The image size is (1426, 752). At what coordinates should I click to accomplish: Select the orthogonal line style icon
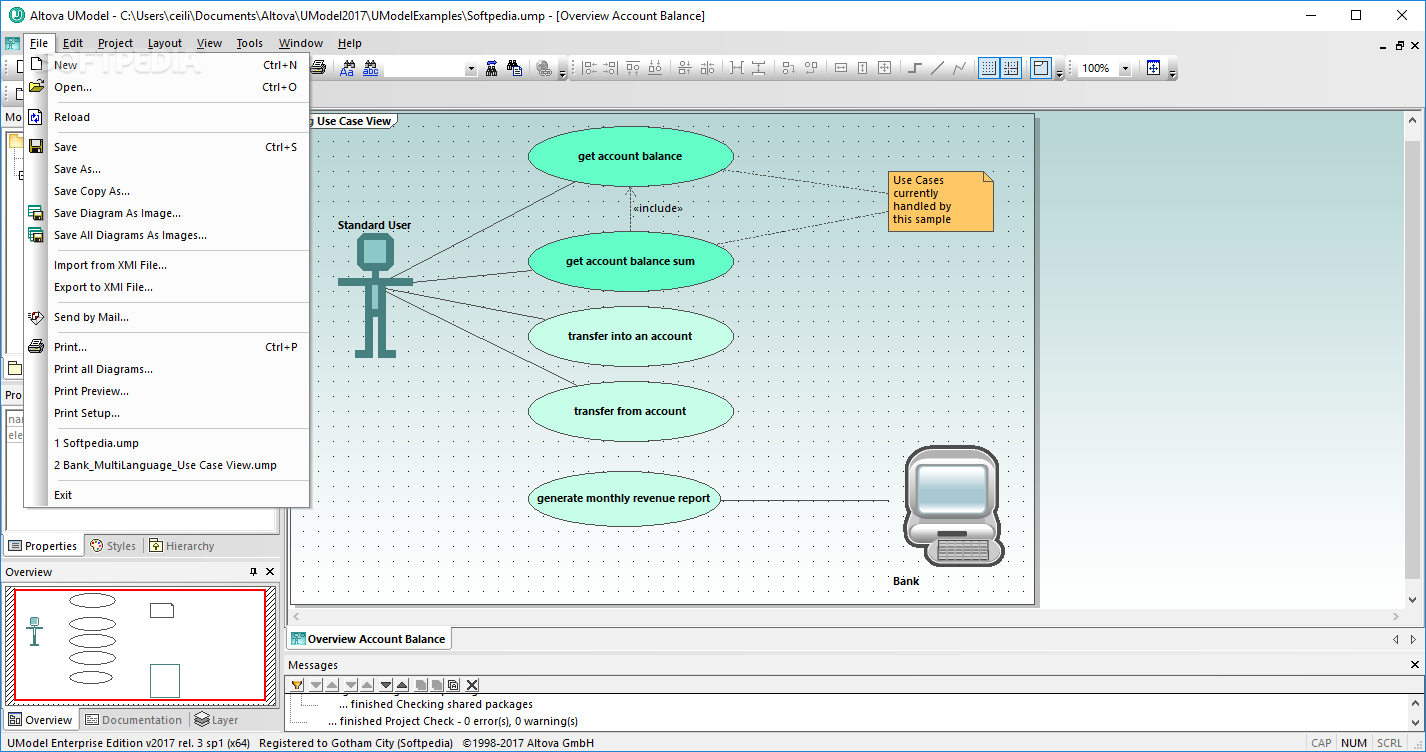pos(914,68)
